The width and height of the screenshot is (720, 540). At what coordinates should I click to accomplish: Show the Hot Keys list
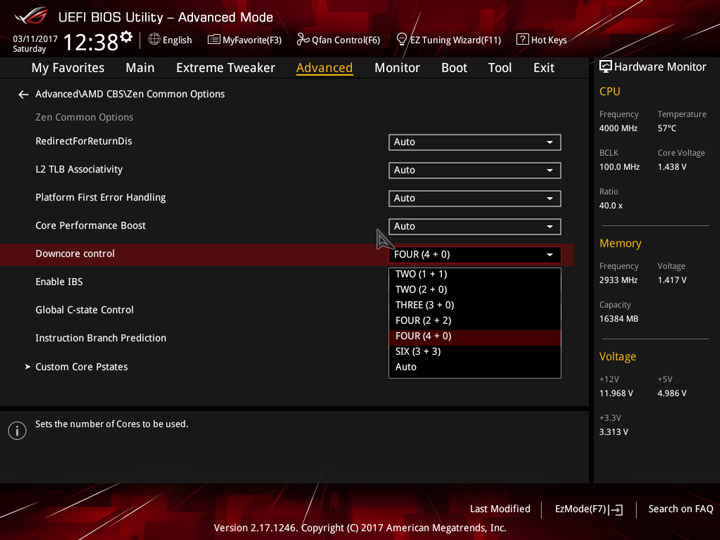(x=542, y=40)
